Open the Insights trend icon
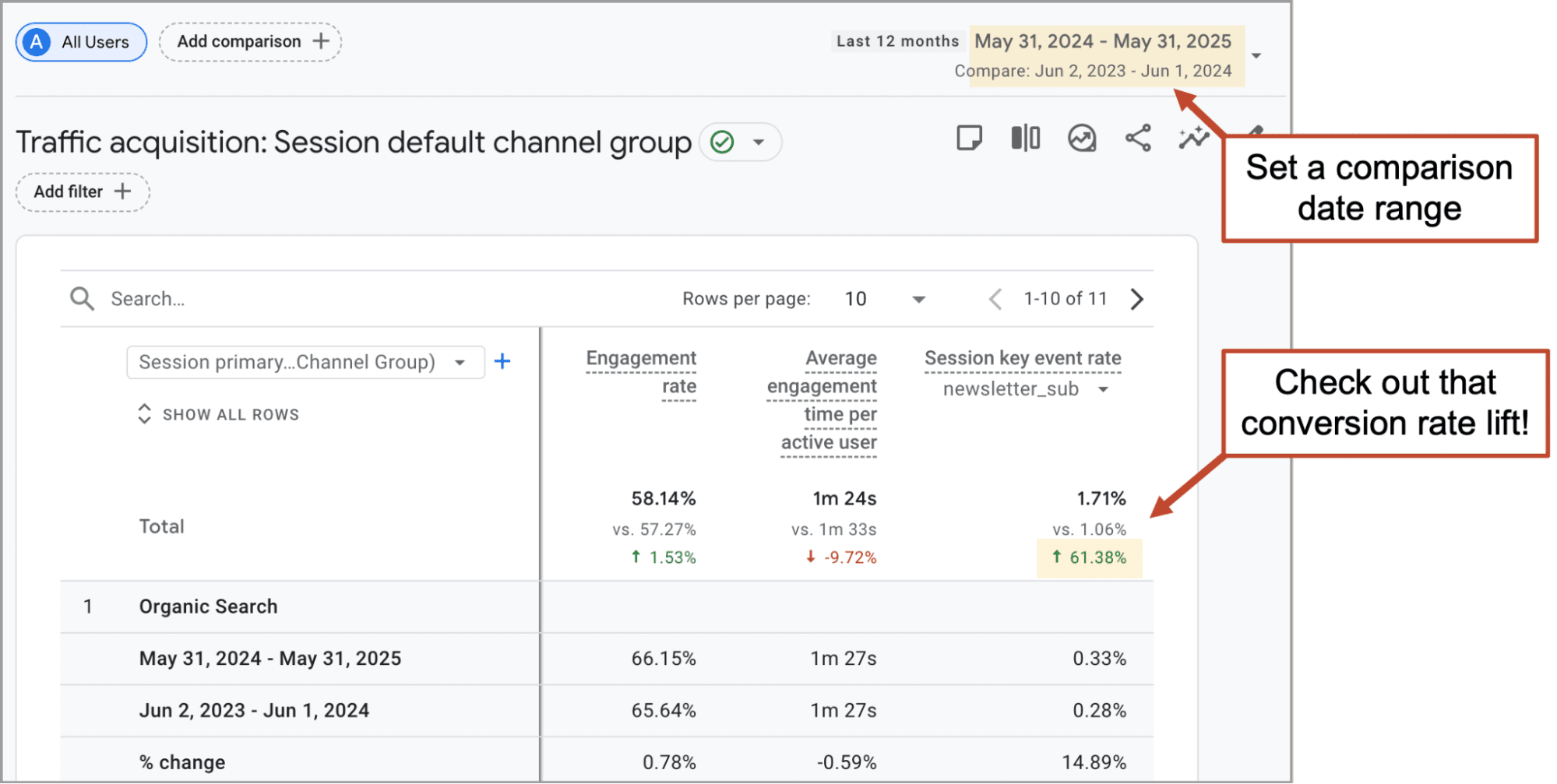The height and width of the screenshot is (784, 1557). point(1082,139)
